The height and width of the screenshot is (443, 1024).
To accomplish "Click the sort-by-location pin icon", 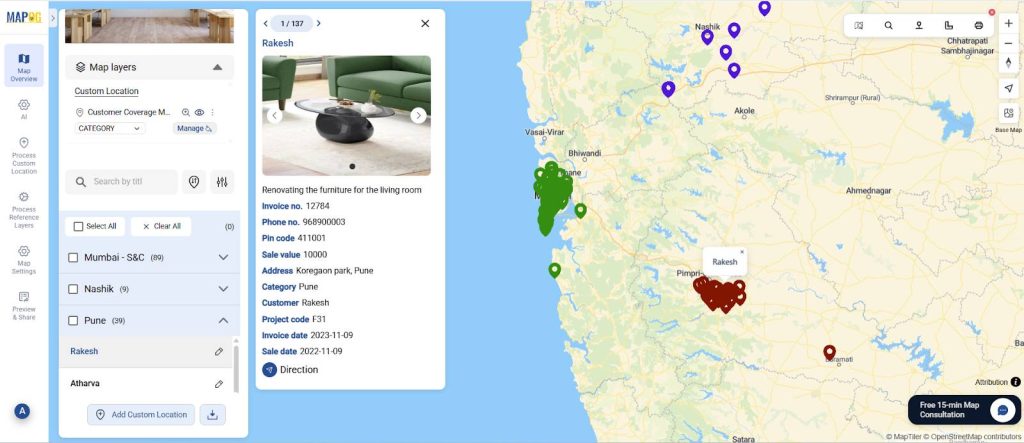I will tap(194, 182).
